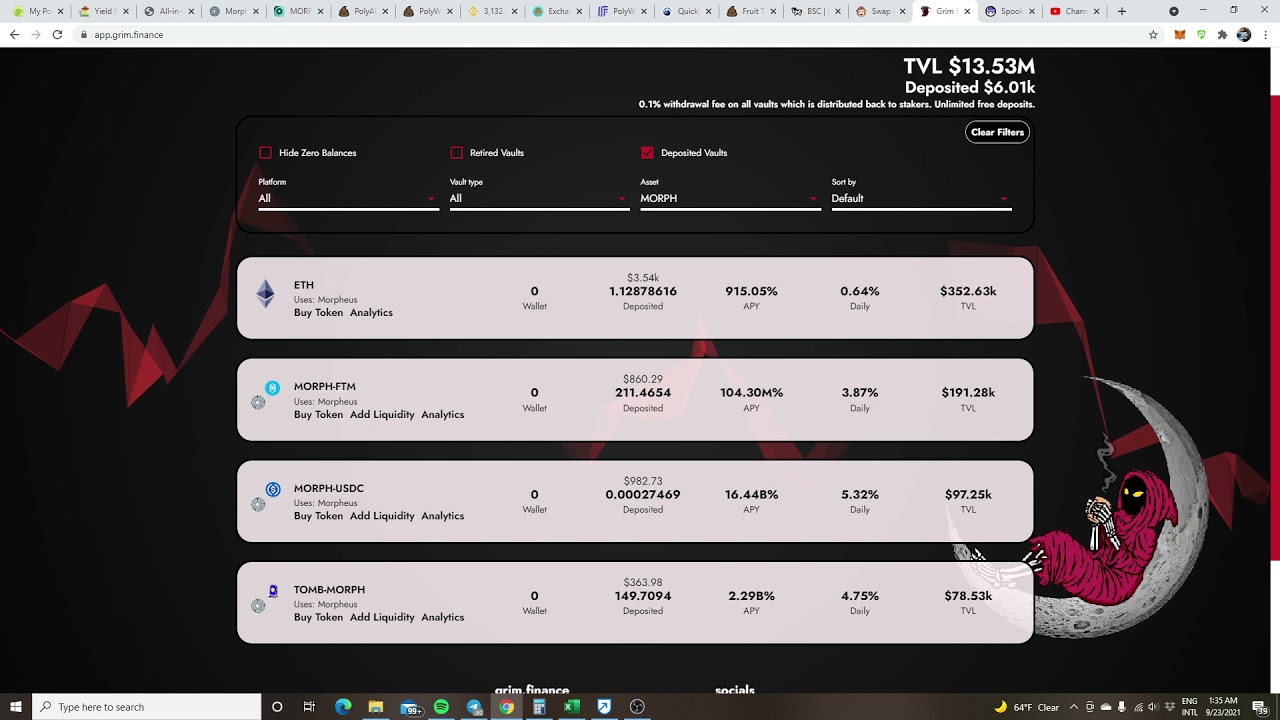
Task: Open Cortana circle icon in taskbar
Action: click(x=277, y=707)
